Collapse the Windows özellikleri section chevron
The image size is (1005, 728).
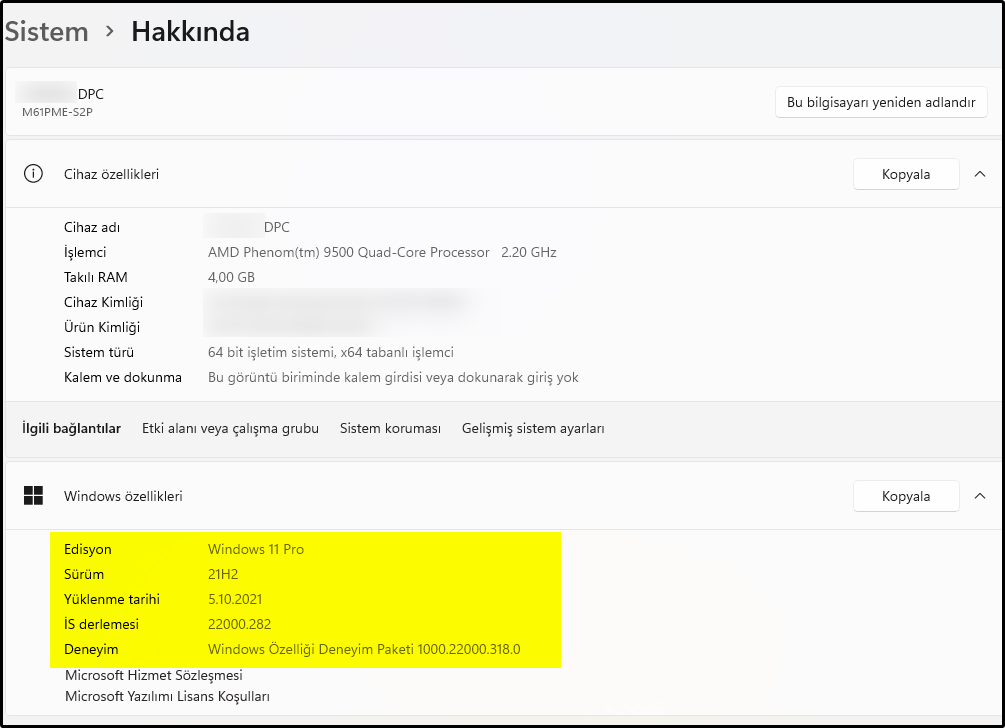click(979, 495)
